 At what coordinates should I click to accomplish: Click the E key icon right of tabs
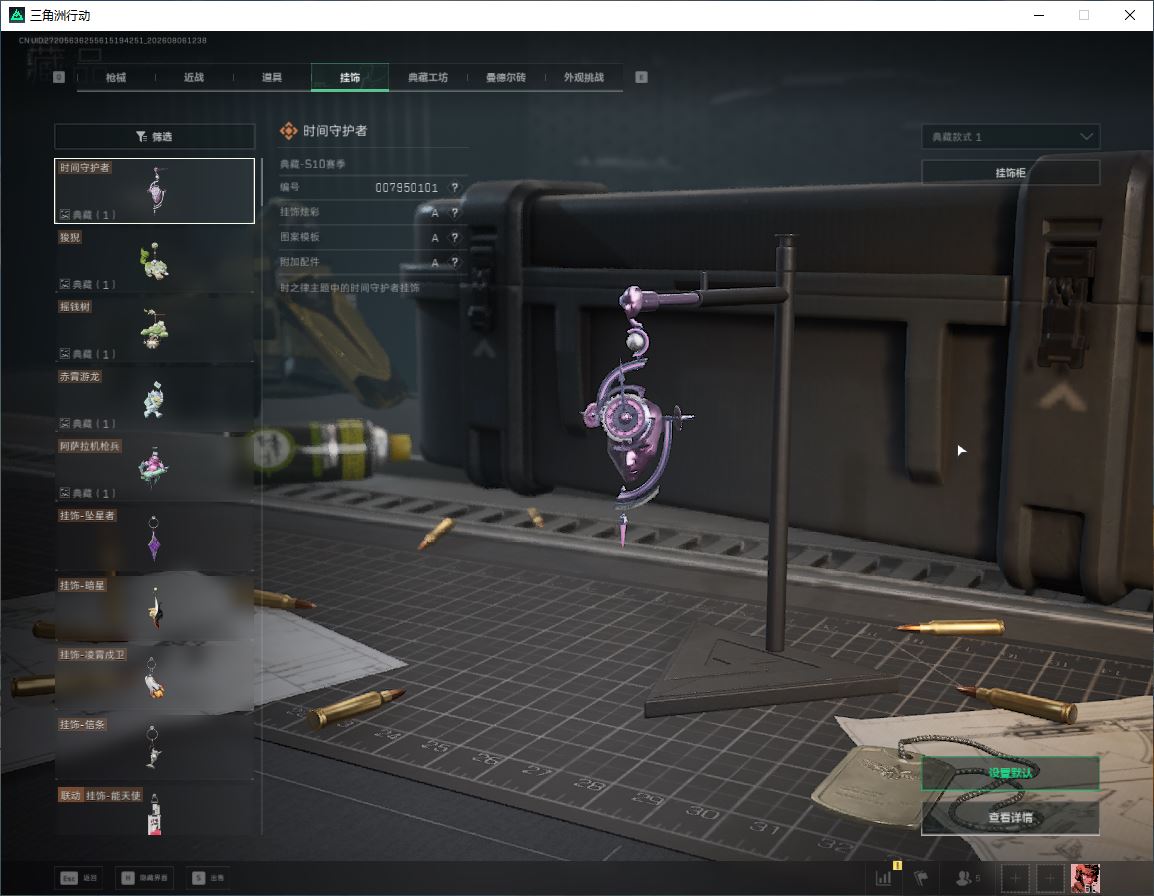click(x=641, y=77)
